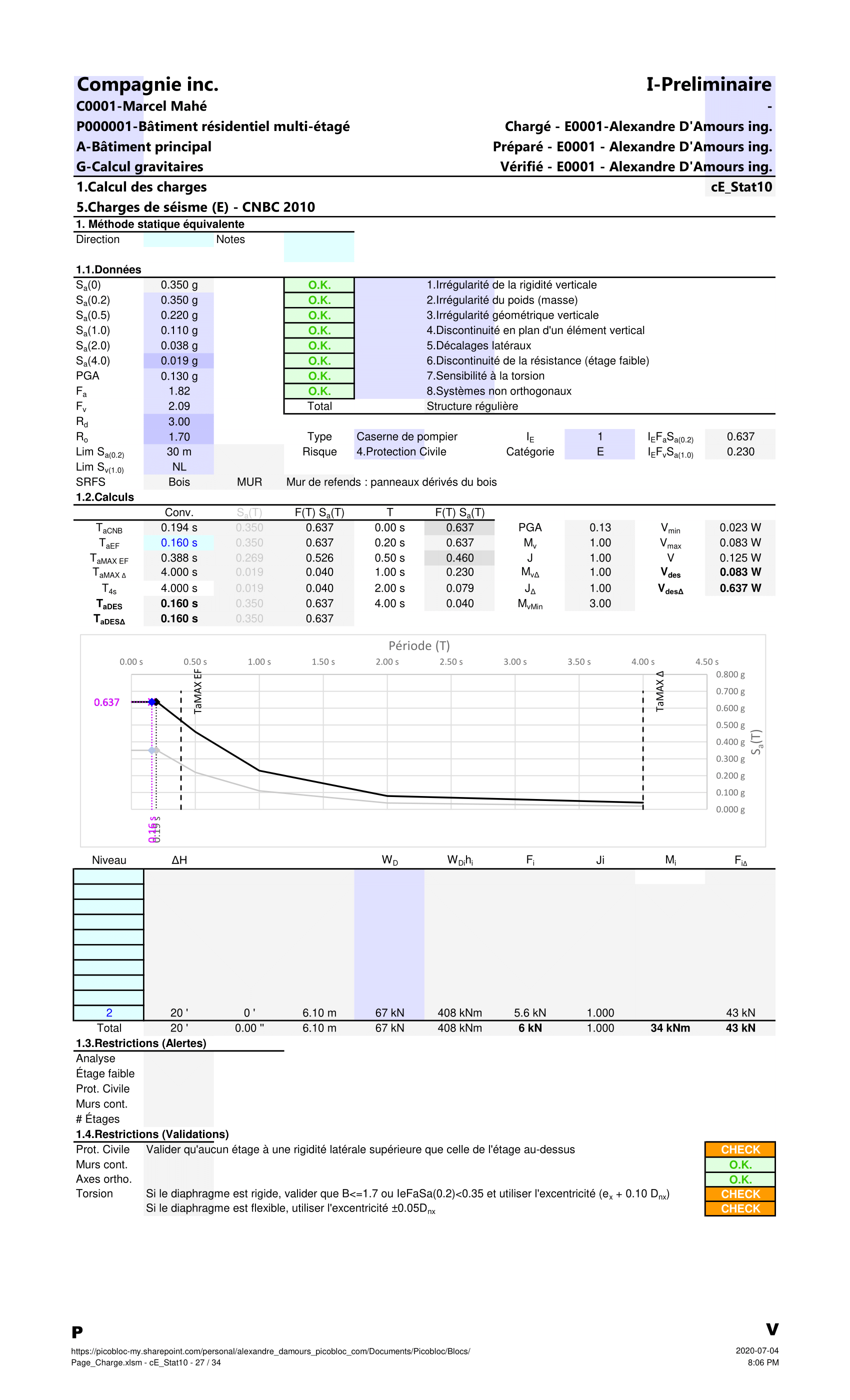Click the sharepoint URL in the footer

click(270, 1351)
